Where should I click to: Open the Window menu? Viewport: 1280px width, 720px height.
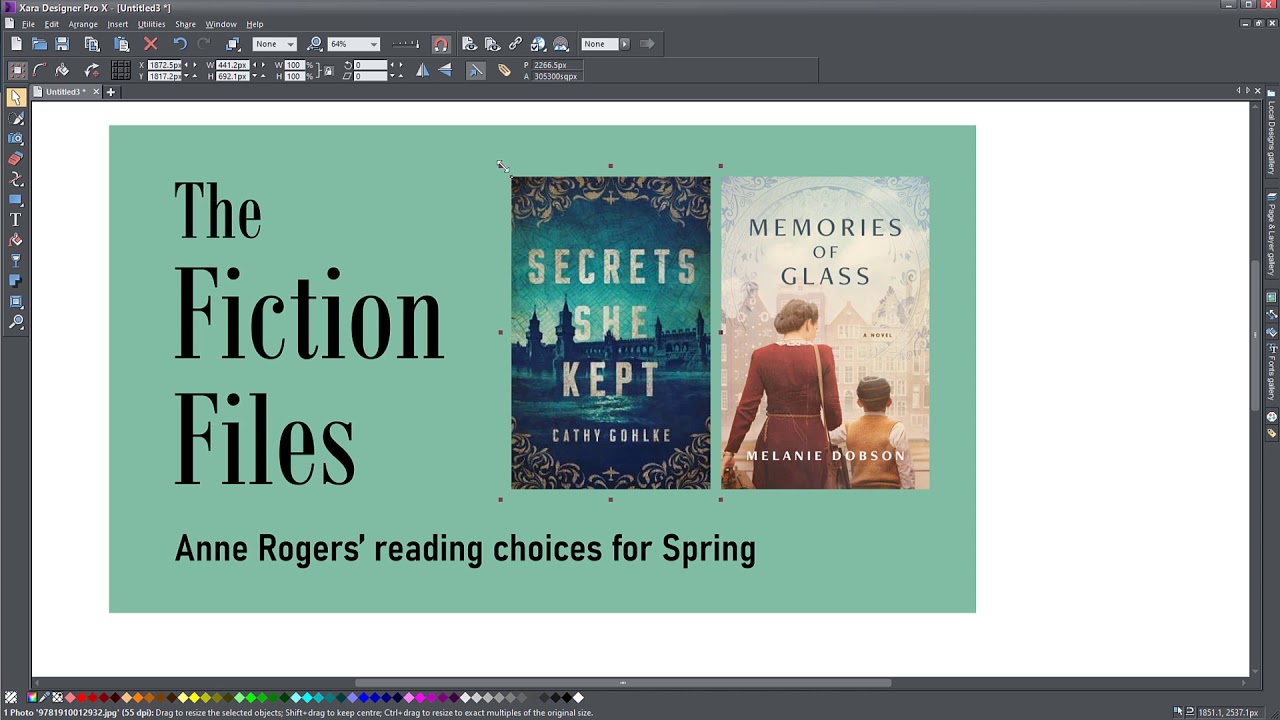click(x=221, y=24)
